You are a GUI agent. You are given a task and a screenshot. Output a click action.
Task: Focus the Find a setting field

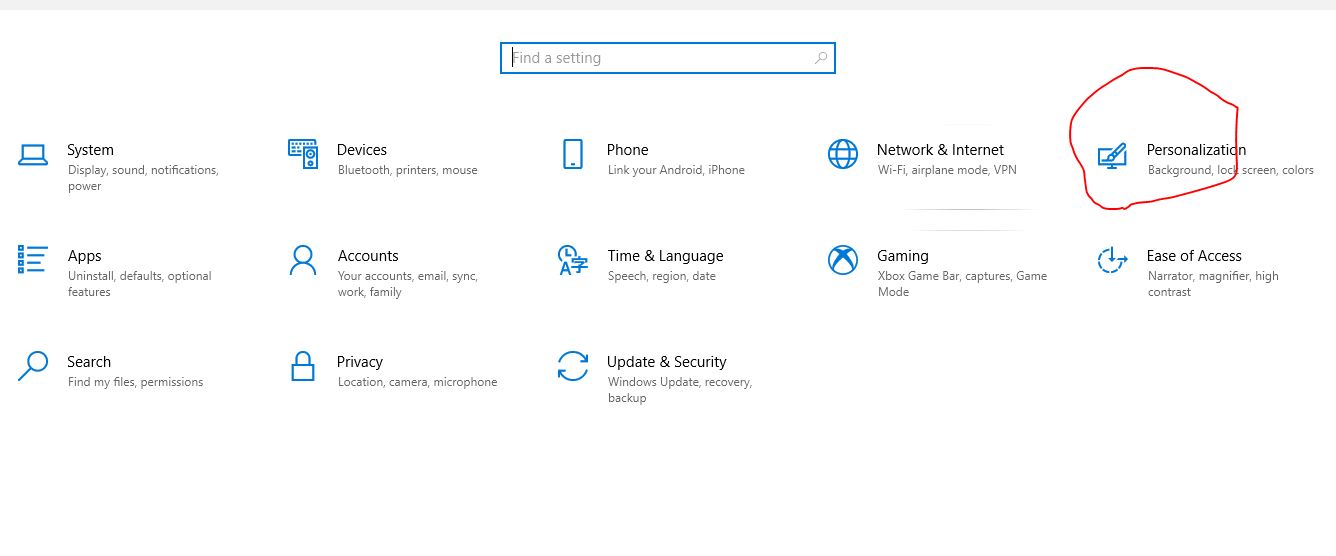668,58
